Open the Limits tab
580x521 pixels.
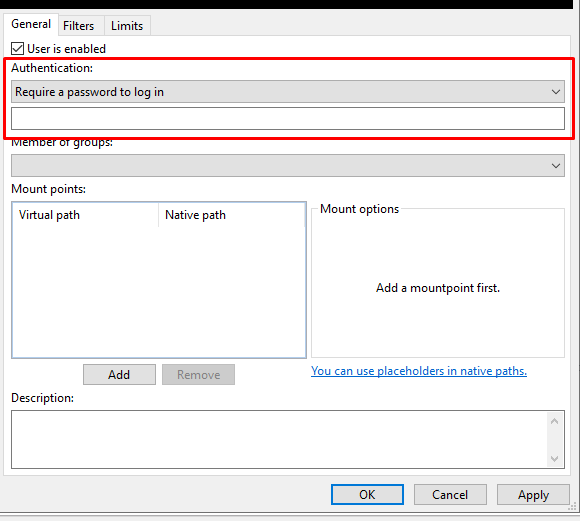pyautogui.click(x=127, y=26)
